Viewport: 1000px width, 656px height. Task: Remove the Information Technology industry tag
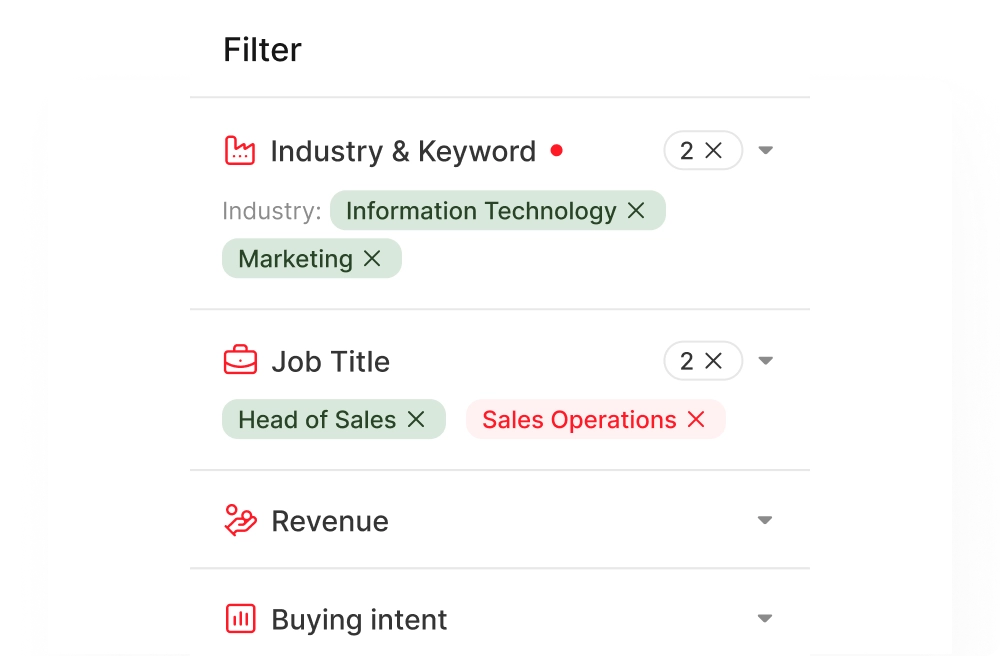(637, 211)
